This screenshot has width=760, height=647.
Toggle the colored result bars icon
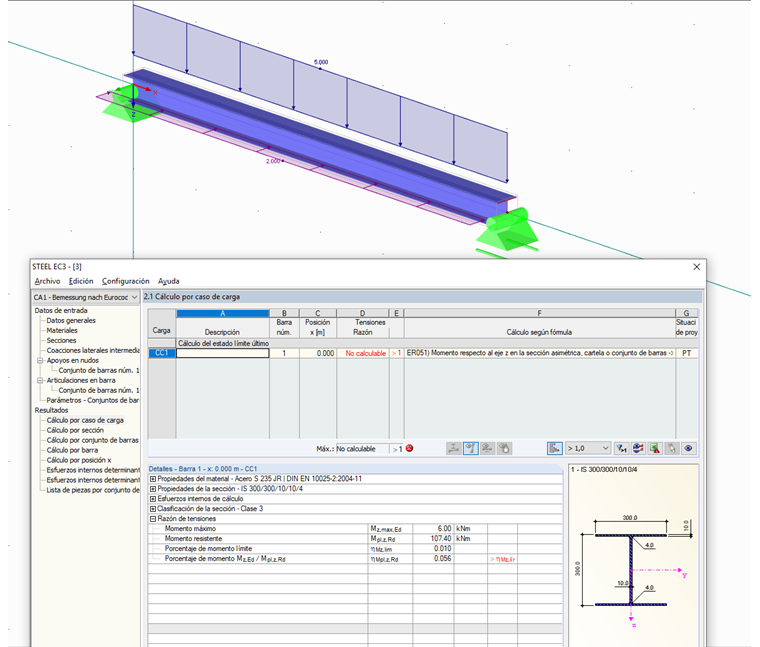tap(554, 448)
